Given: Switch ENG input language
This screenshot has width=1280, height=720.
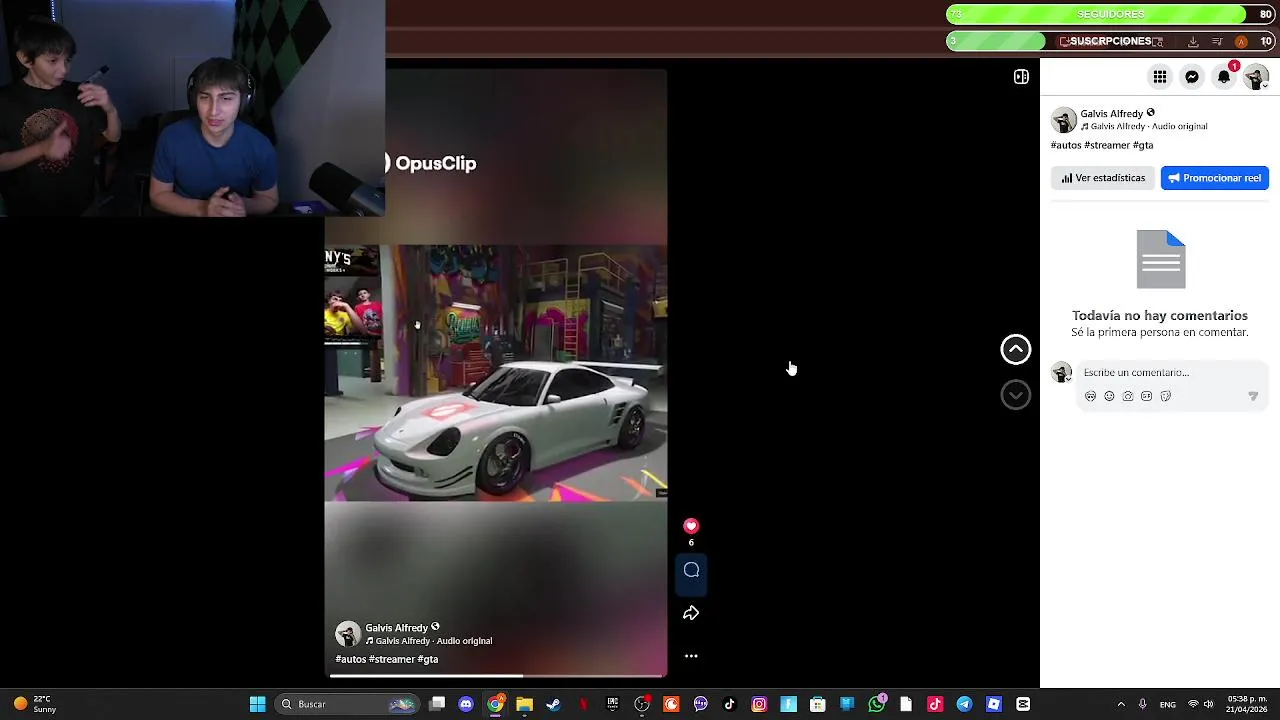Looking at the screenshot, I should click(1167, 704).
